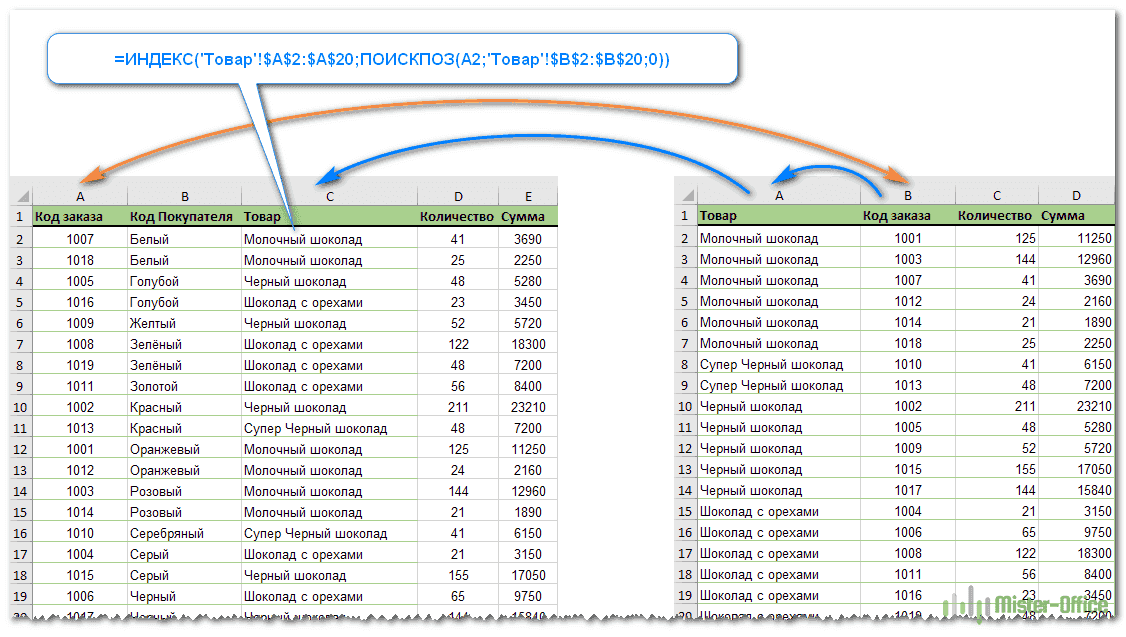Select the 'Зелёный' cell next to order 1019
Screen dimensions: 1126x637
point(185,366)
